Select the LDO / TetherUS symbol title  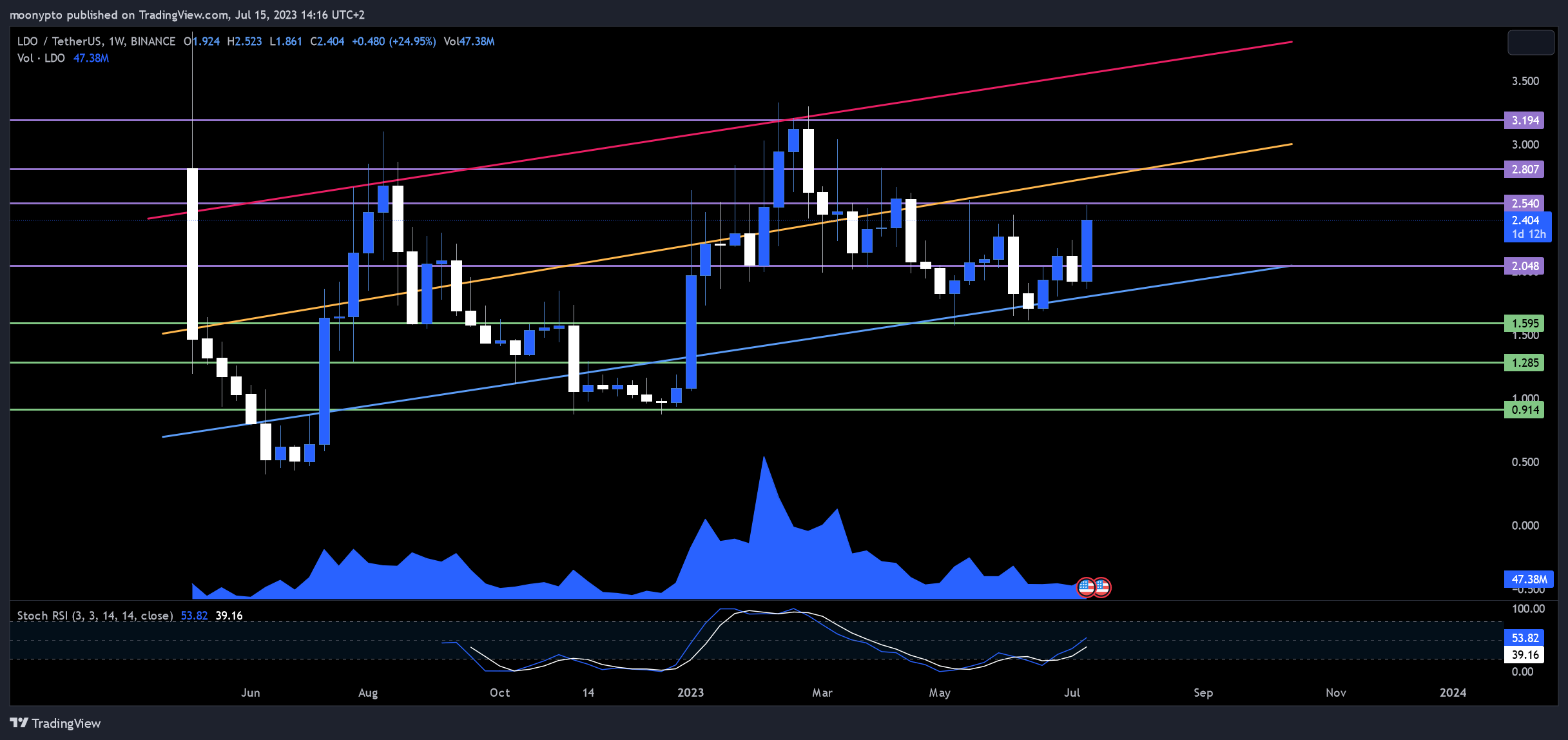pyautogui.click(x=96, y=41)
